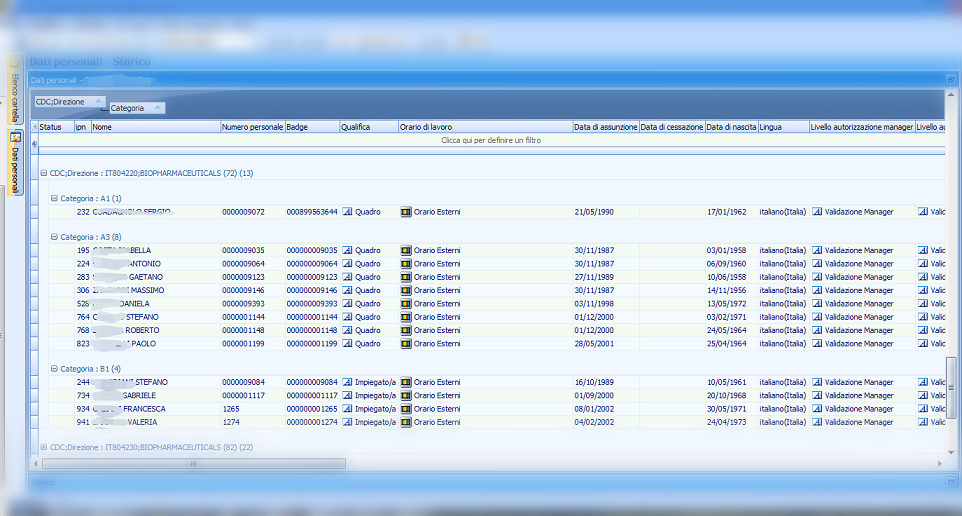The width and height of the screenshot is (962, 516).
Task: Click the Dati personali sidebar tab icon
Action: click(x=15, y=138)
